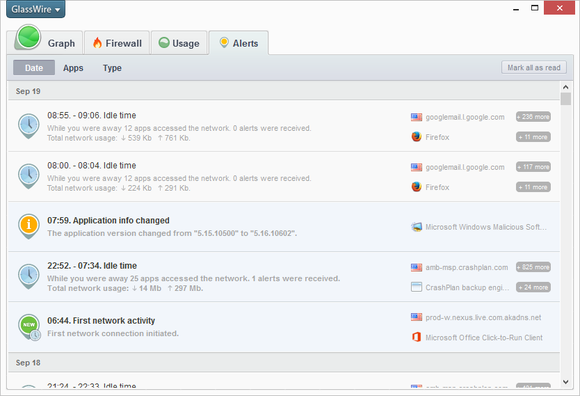Click the flag icon beside amb-msp.crashplan.com
This screenshot has width=580, height=396.
click(x=417, y=267)
